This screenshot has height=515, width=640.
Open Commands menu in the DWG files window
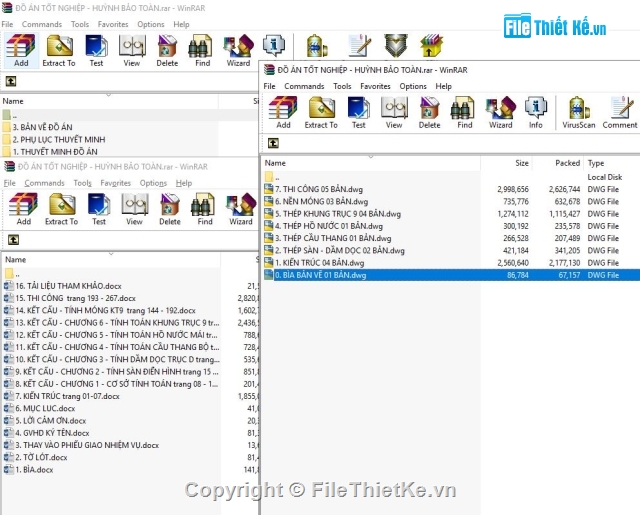point(304,86)
